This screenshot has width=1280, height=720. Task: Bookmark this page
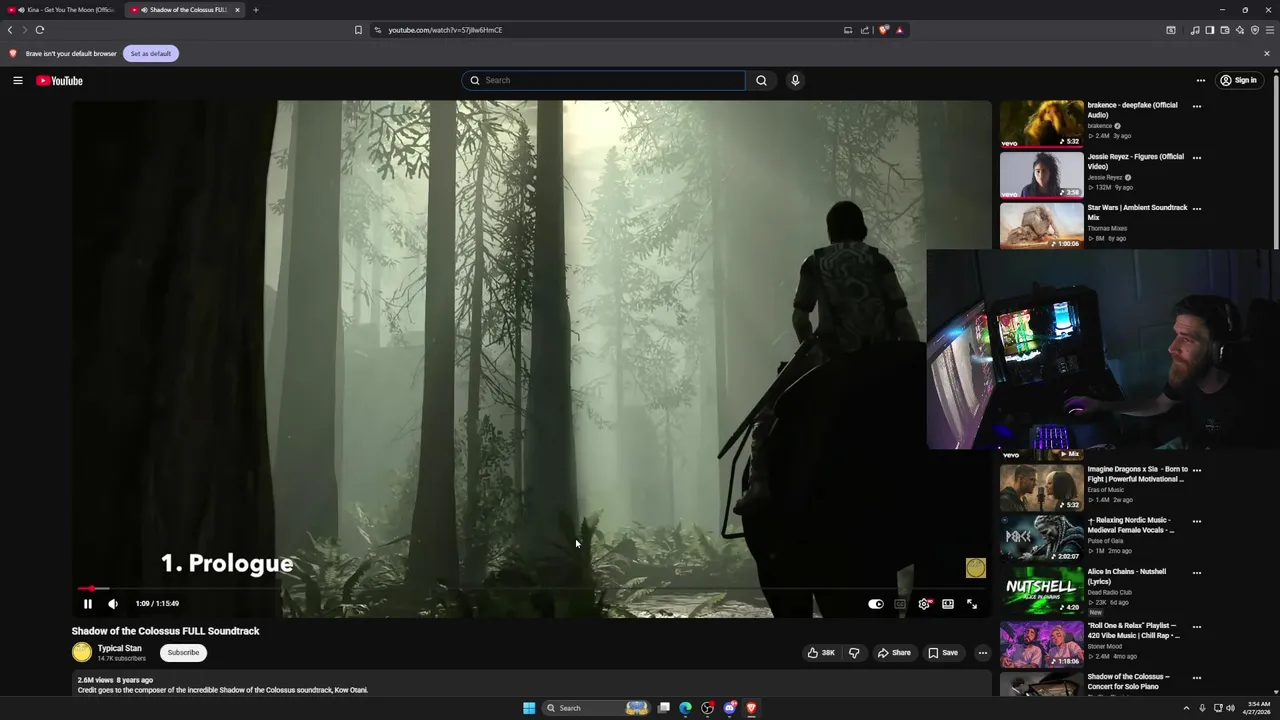[358, 30]
